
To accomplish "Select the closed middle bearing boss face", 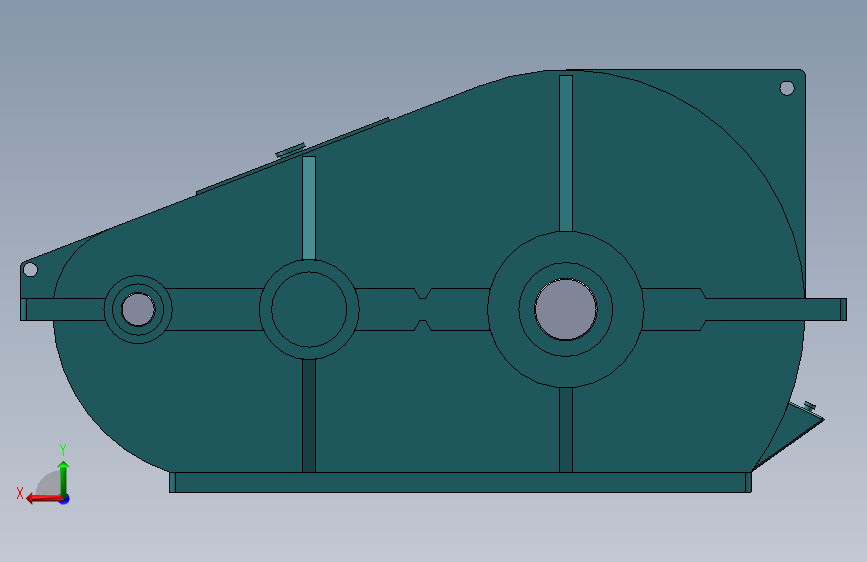I will pyautogui.click(x=309, y=310).
